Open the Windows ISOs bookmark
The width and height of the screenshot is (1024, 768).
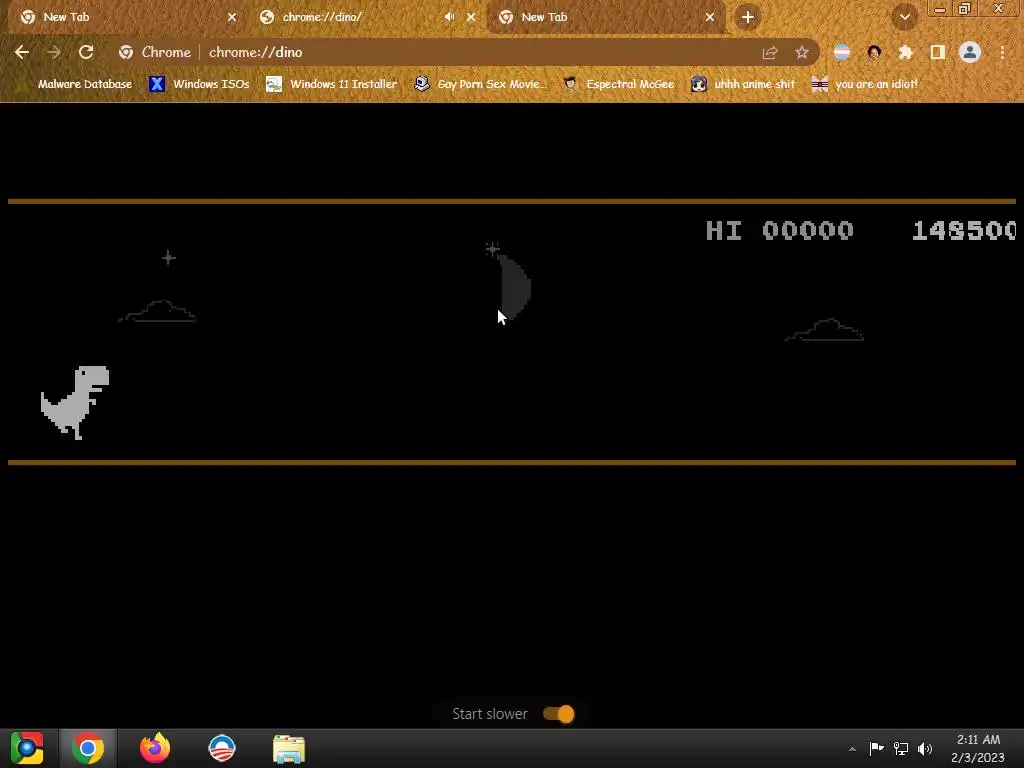pyautogui.click(x=200, y=84)
